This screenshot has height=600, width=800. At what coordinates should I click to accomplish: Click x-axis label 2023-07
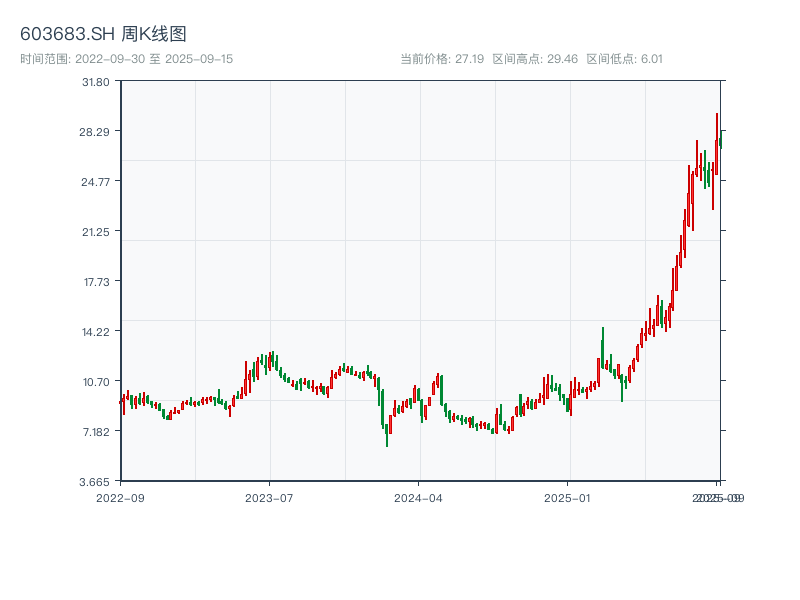click(x=269, y=498)
